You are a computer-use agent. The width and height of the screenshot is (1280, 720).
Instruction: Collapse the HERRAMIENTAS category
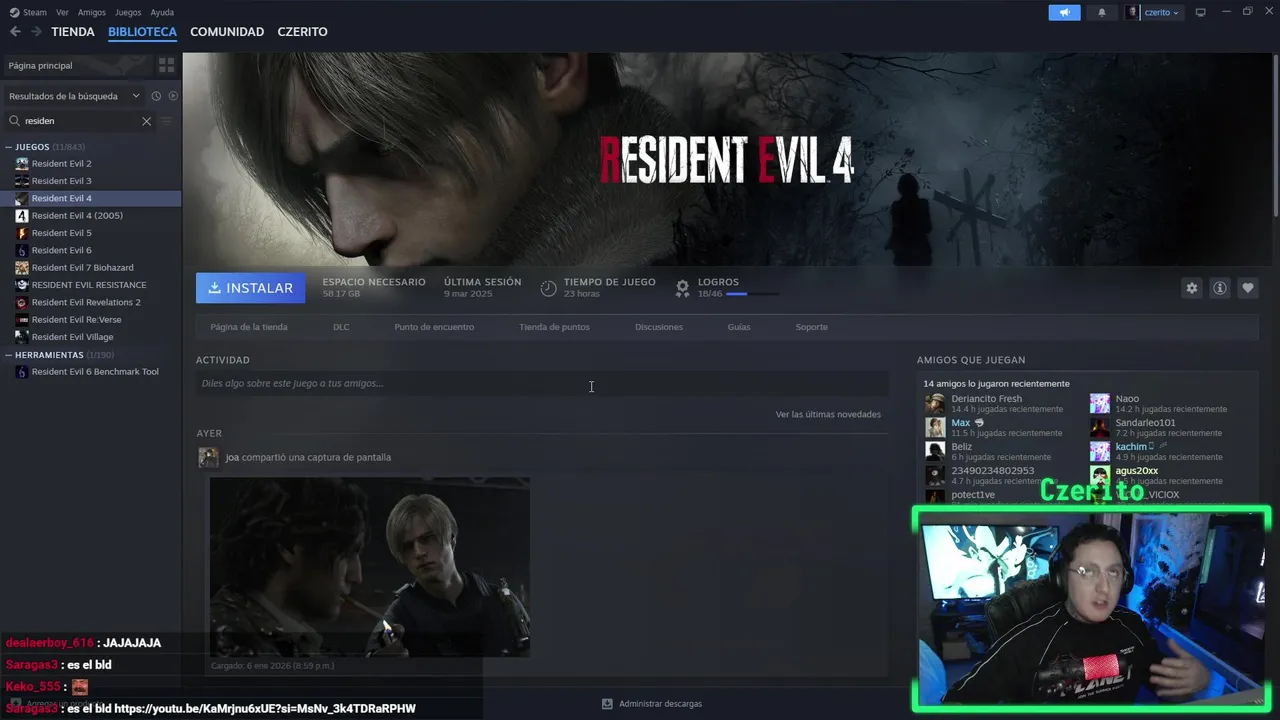(9, 355)
